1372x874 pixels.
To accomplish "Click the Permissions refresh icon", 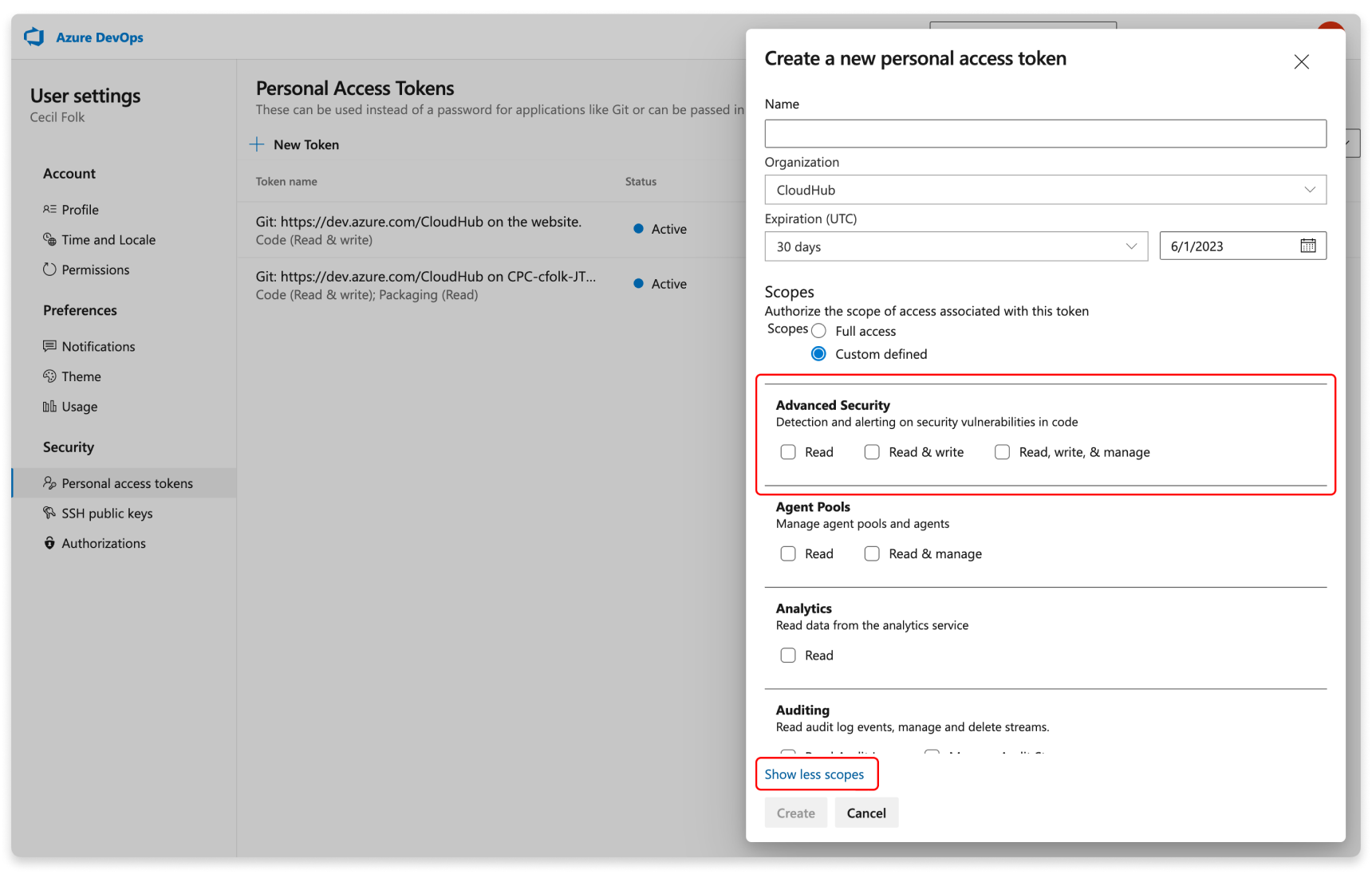I will pos(49,270).
